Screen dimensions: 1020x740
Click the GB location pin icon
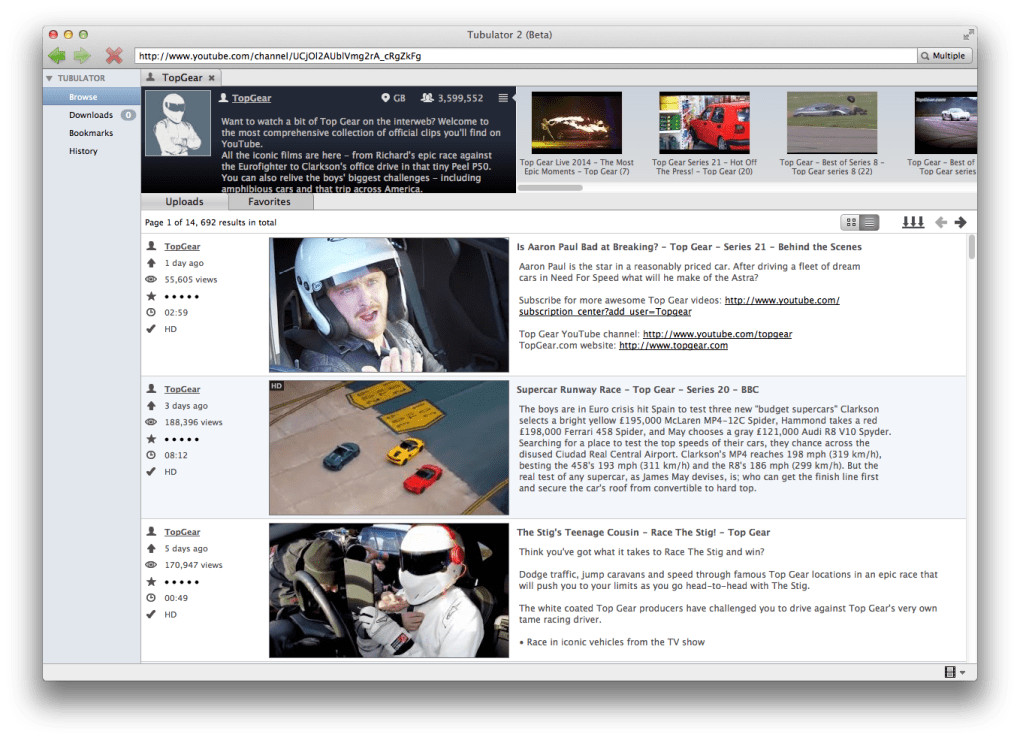click(385, 98)
